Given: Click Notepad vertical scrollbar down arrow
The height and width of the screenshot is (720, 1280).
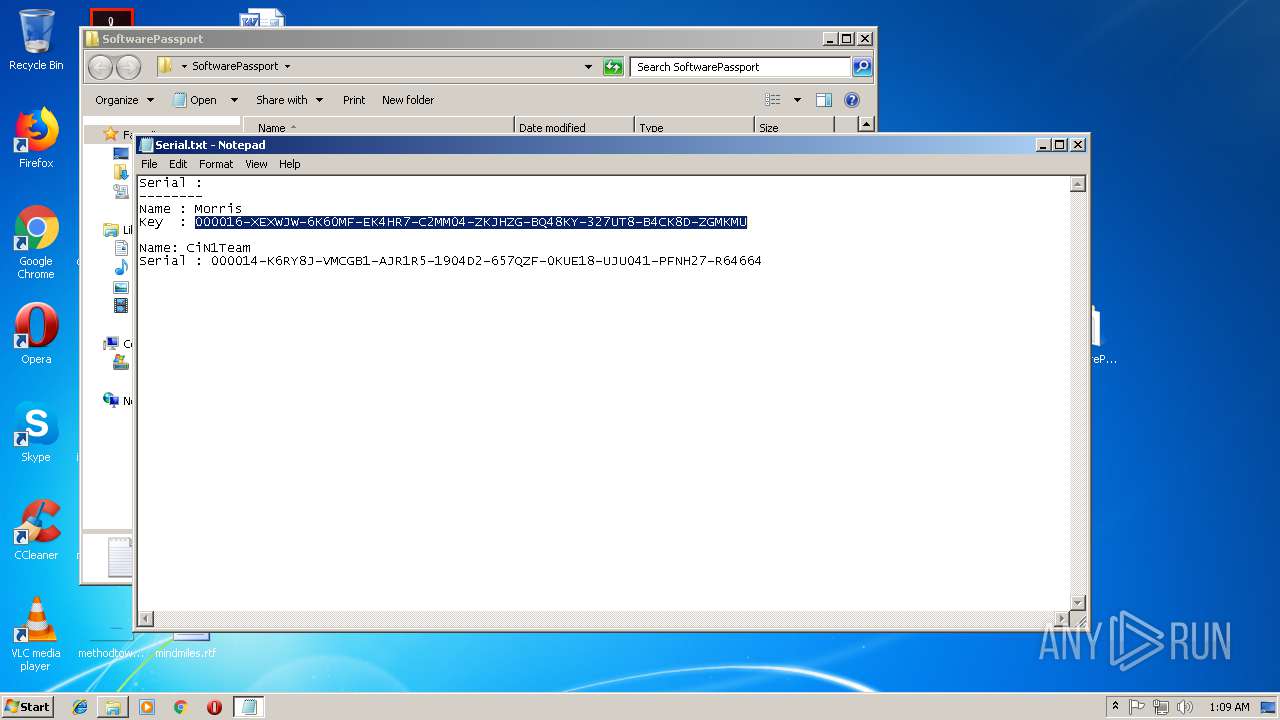Looking at the screenshot, I should tap(1078, 602).
